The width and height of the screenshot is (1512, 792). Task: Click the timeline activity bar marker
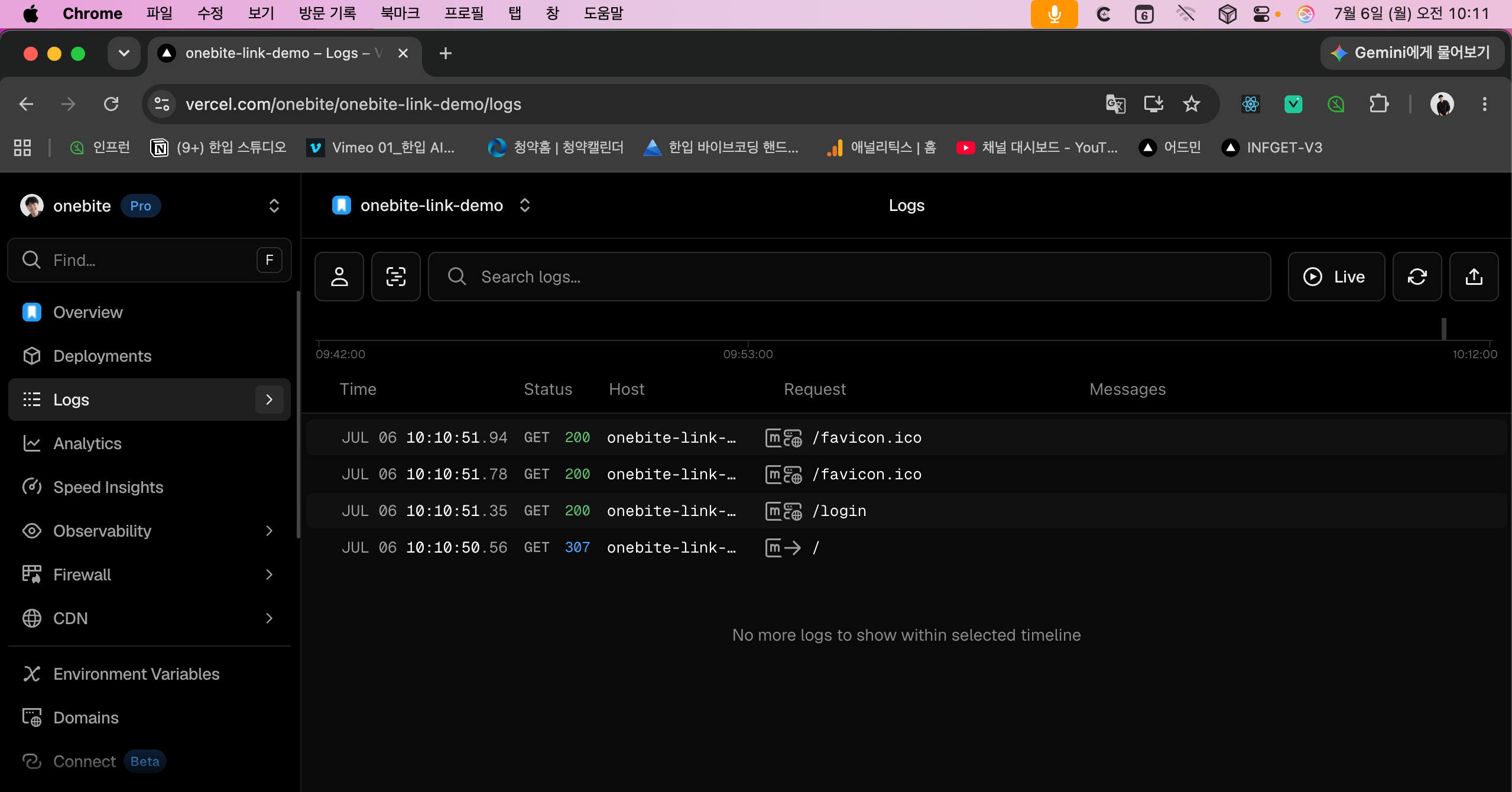point(1443,329)
